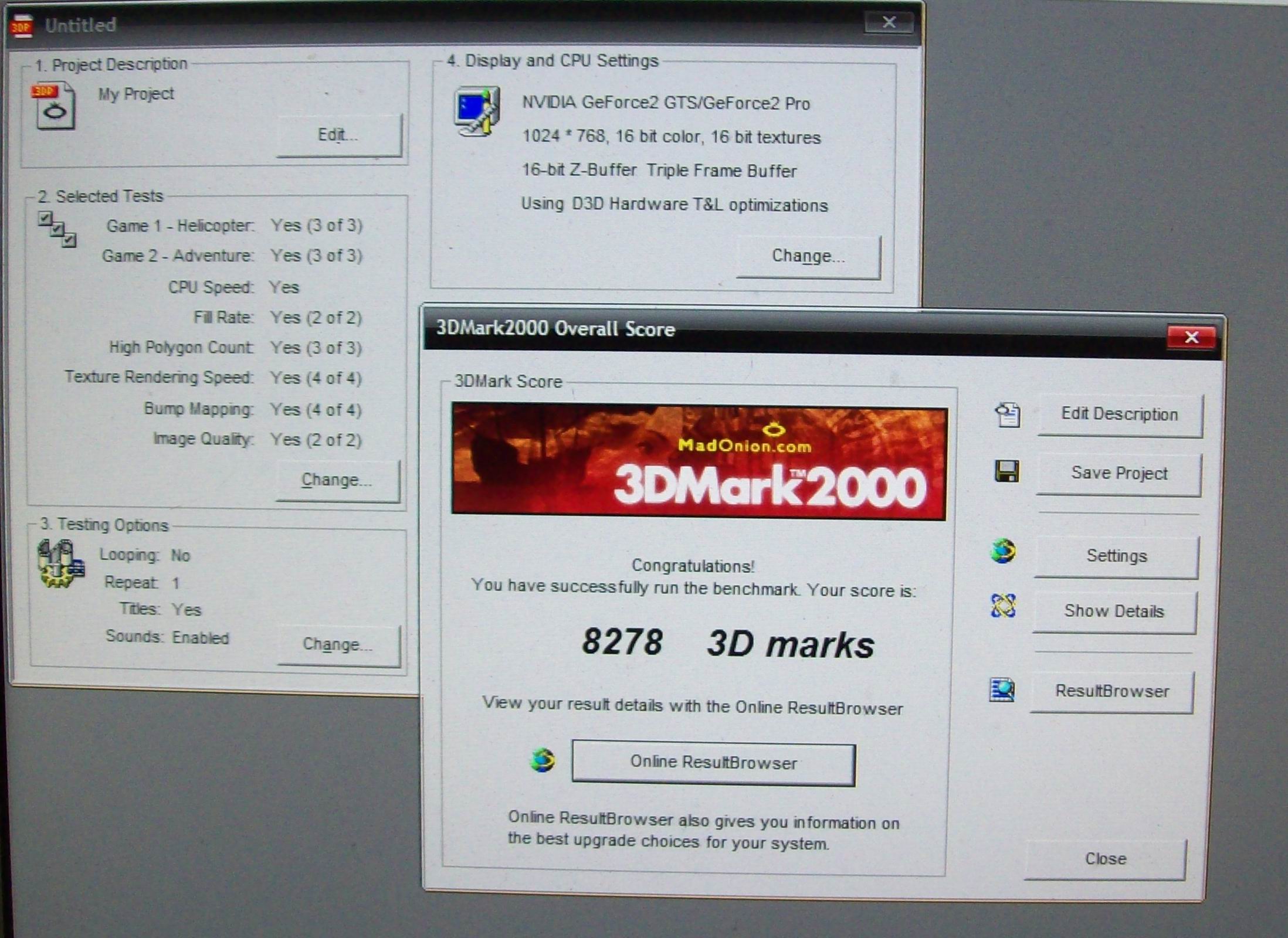Screen dimensions: 1288x938
Task: Click the "Titles: Yes" option text
Action: [161, 610]
